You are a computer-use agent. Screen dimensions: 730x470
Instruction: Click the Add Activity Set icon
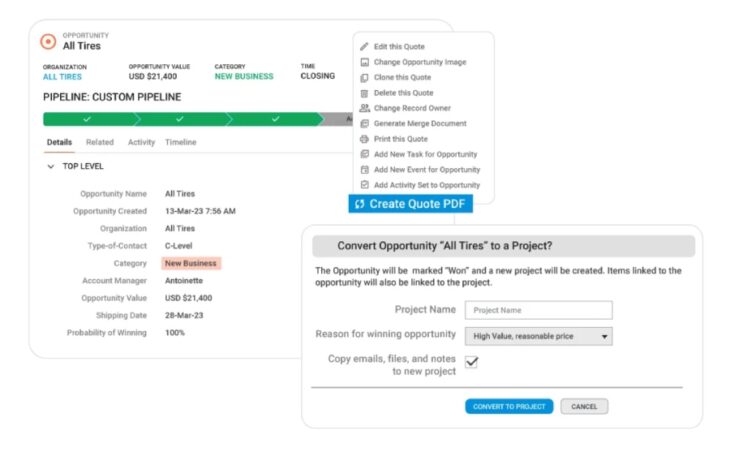(x=365, y=185)
